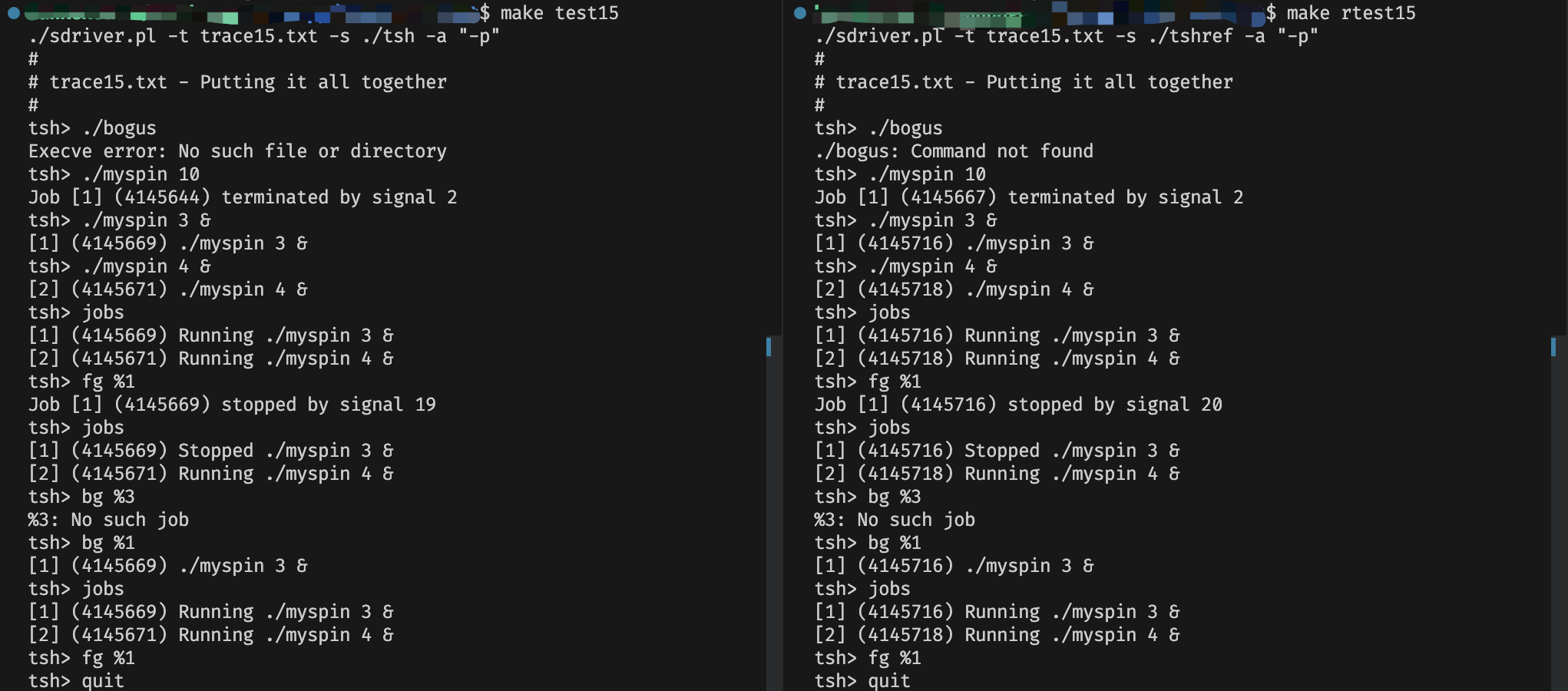
Task: Click job 4145644 terminated by signal line
Action: pyautogui.click(x=243, y=197)
